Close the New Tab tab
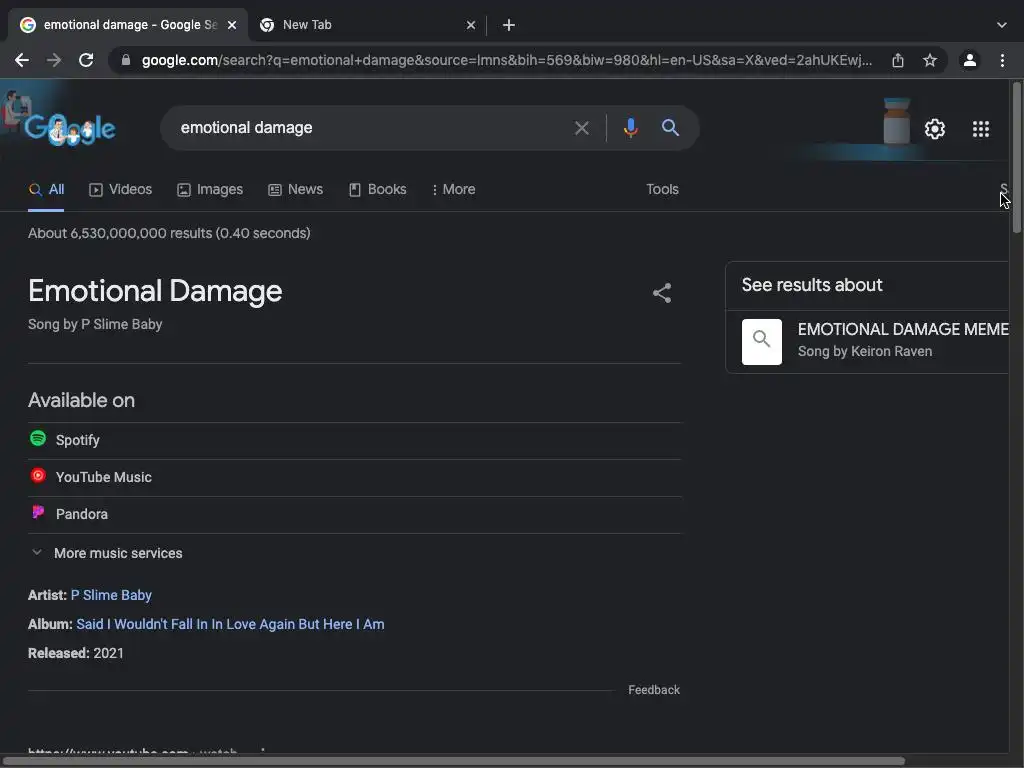The image size is (1024, 768). pyautogui.click(x=471, y=25)
